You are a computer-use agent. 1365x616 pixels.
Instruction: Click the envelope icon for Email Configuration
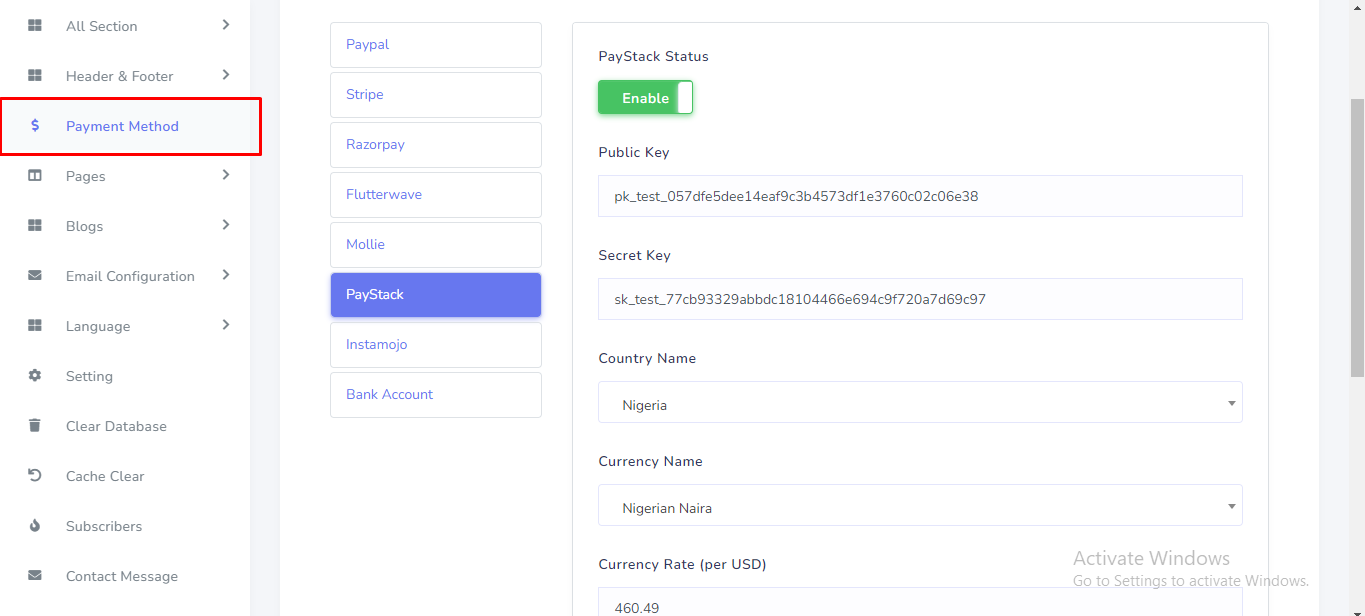click(35, 276)
